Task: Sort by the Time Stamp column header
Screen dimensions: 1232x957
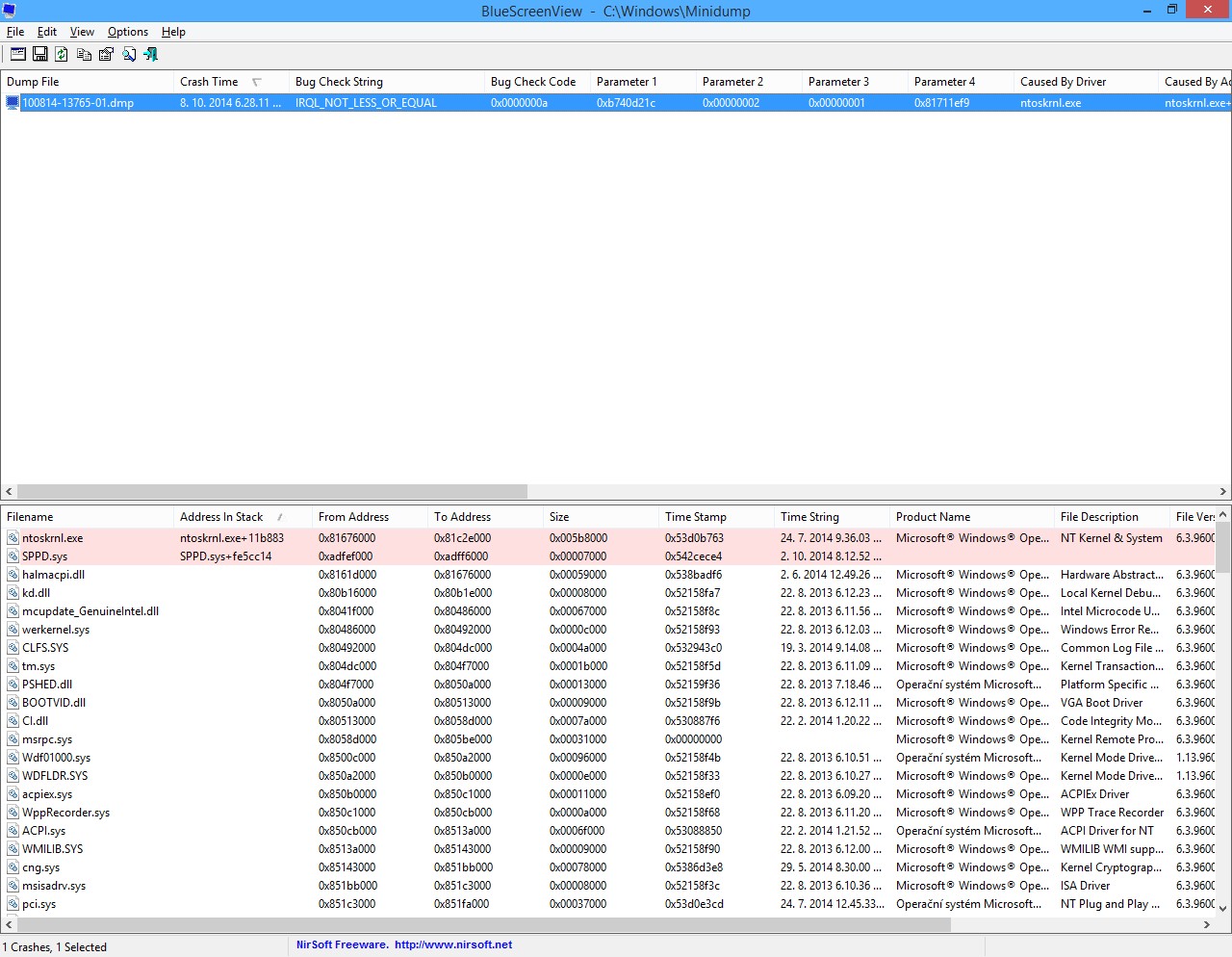Action: click(x=717, y=517)
